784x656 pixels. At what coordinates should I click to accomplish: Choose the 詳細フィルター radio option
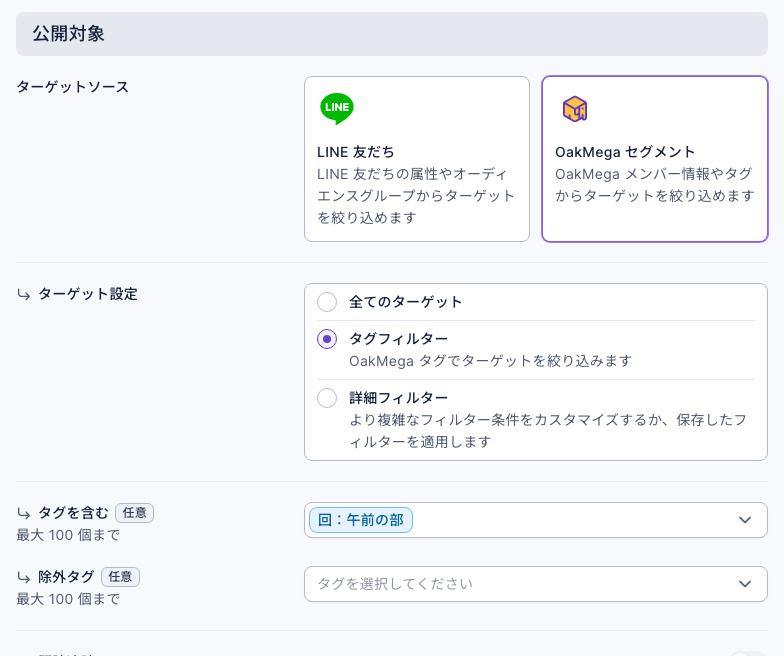(326, 398)
